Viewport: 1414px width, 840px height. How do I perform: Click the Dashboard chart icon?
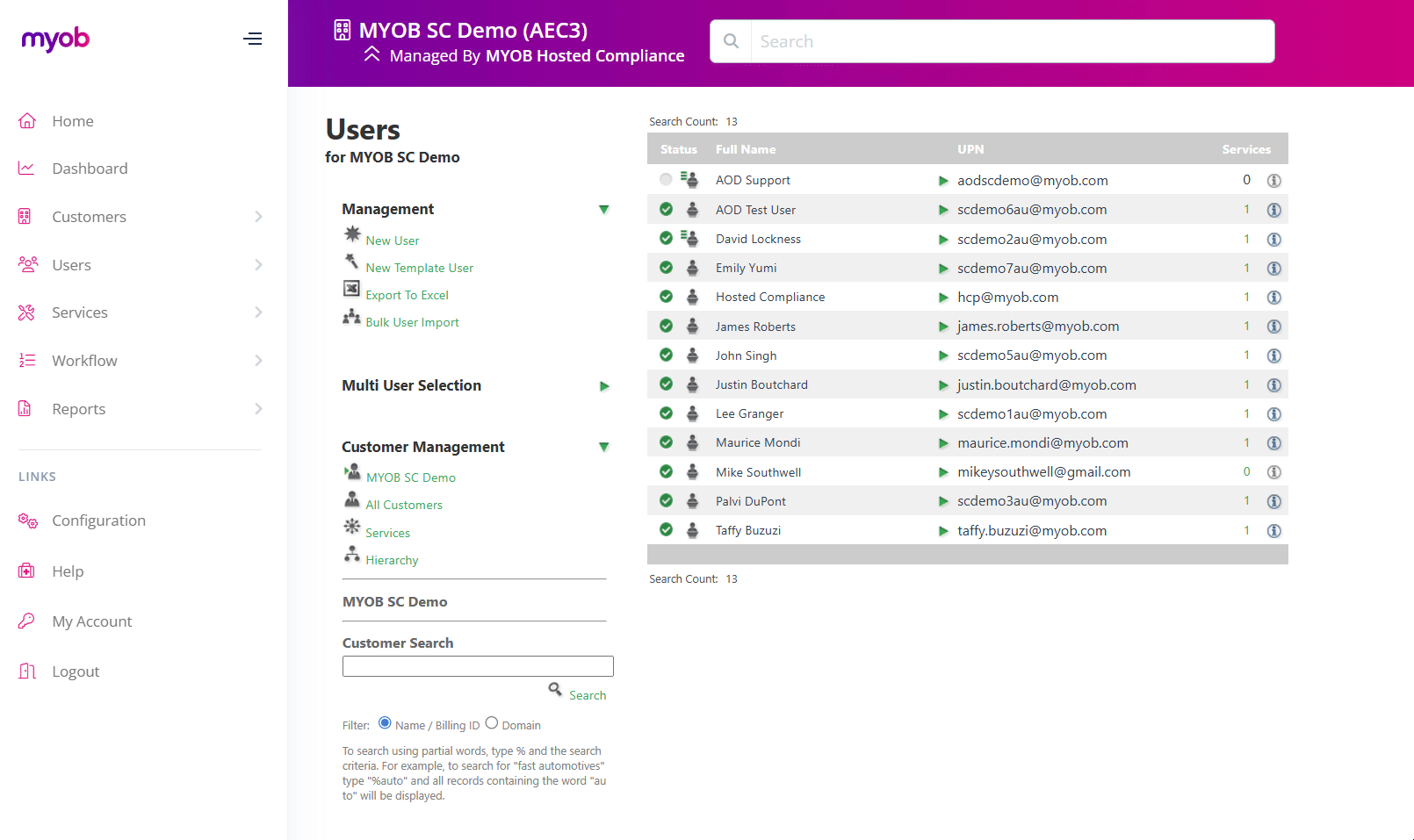point(26,168)
